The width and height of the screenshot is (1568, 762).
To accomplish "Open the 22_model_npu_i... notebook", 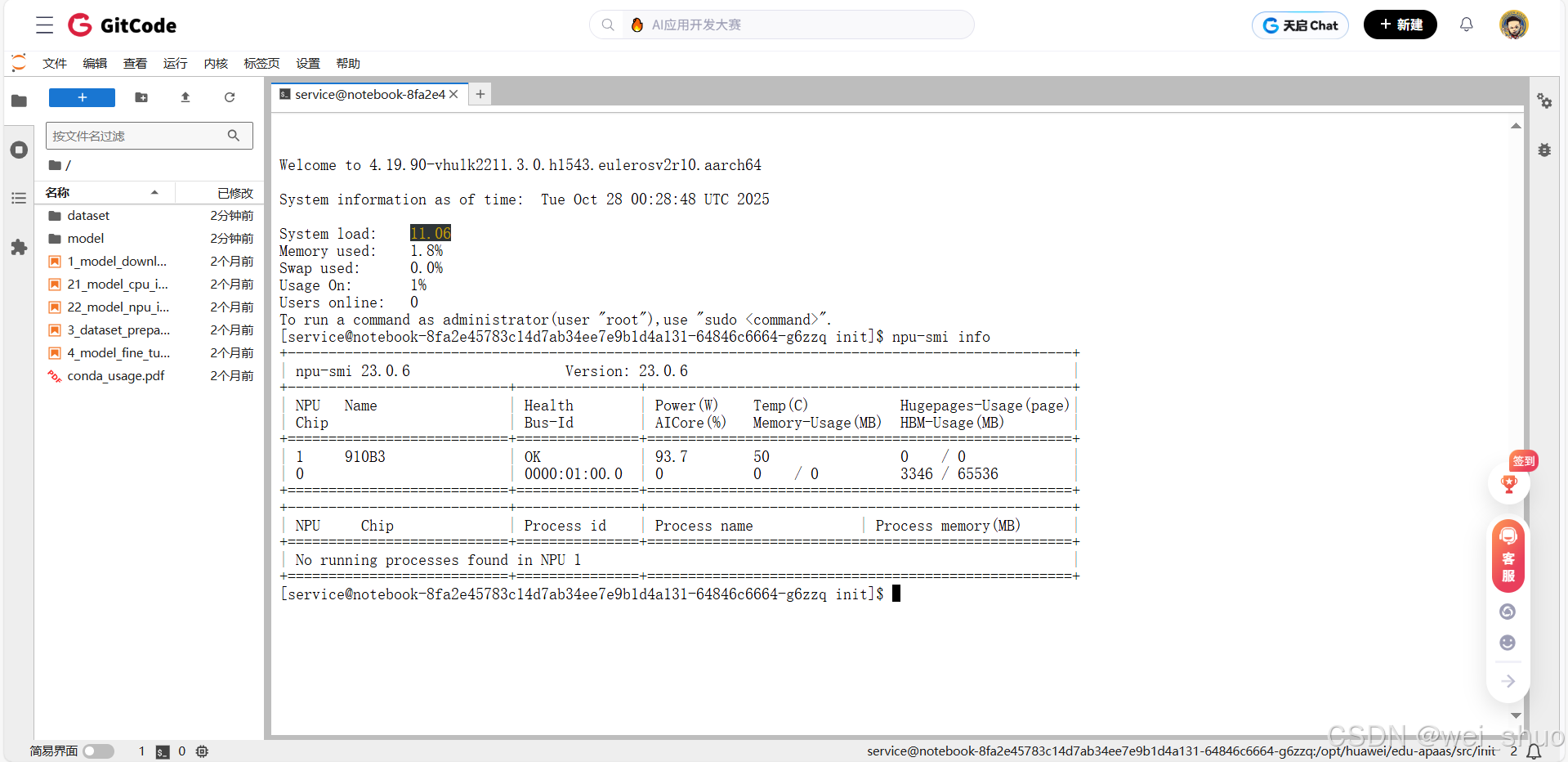I will pyautogui.click(x=150, y=307).
